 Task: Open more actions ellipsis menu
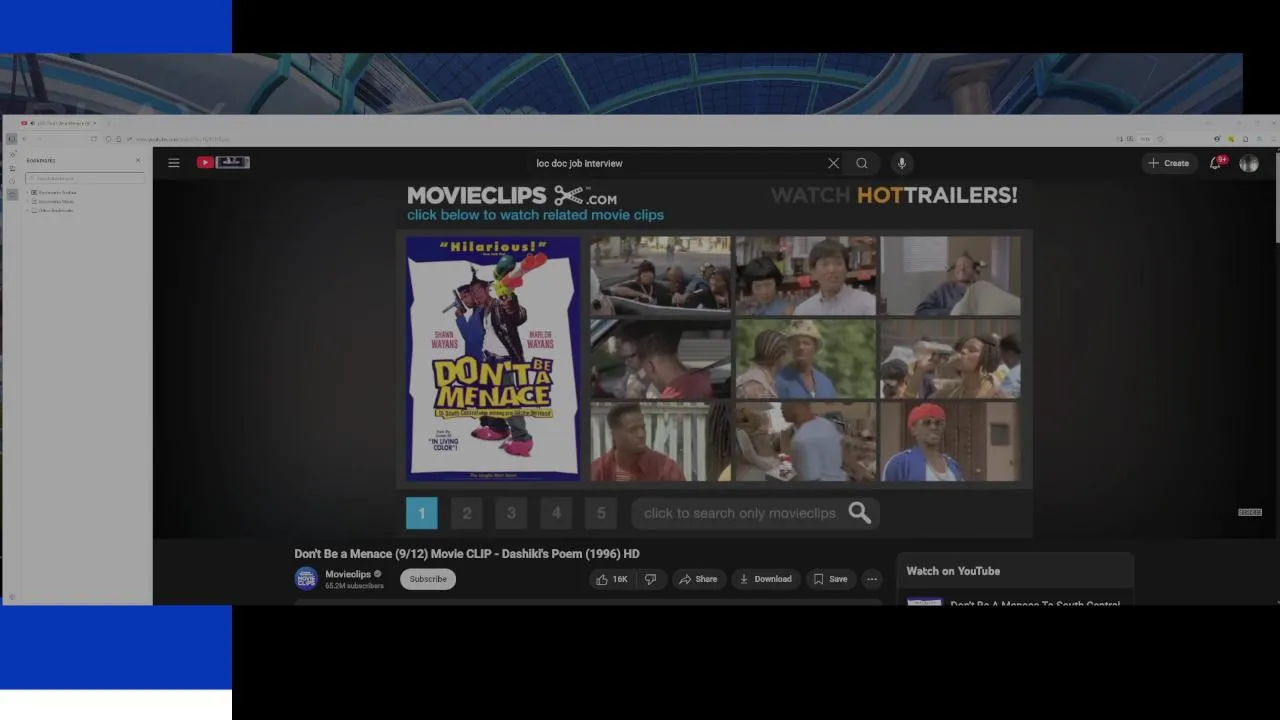tap(872, 579)
